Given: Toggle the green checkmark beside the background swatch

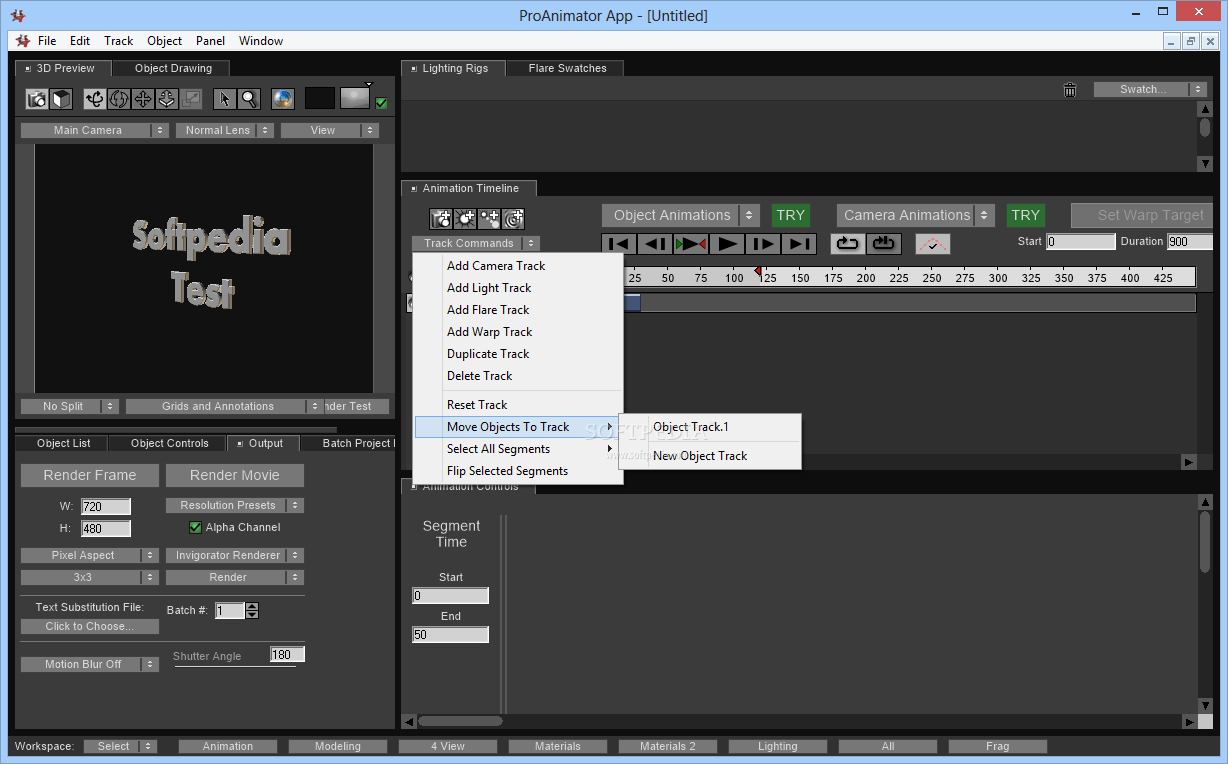Looking at the screenshot, I should point(381,103).
